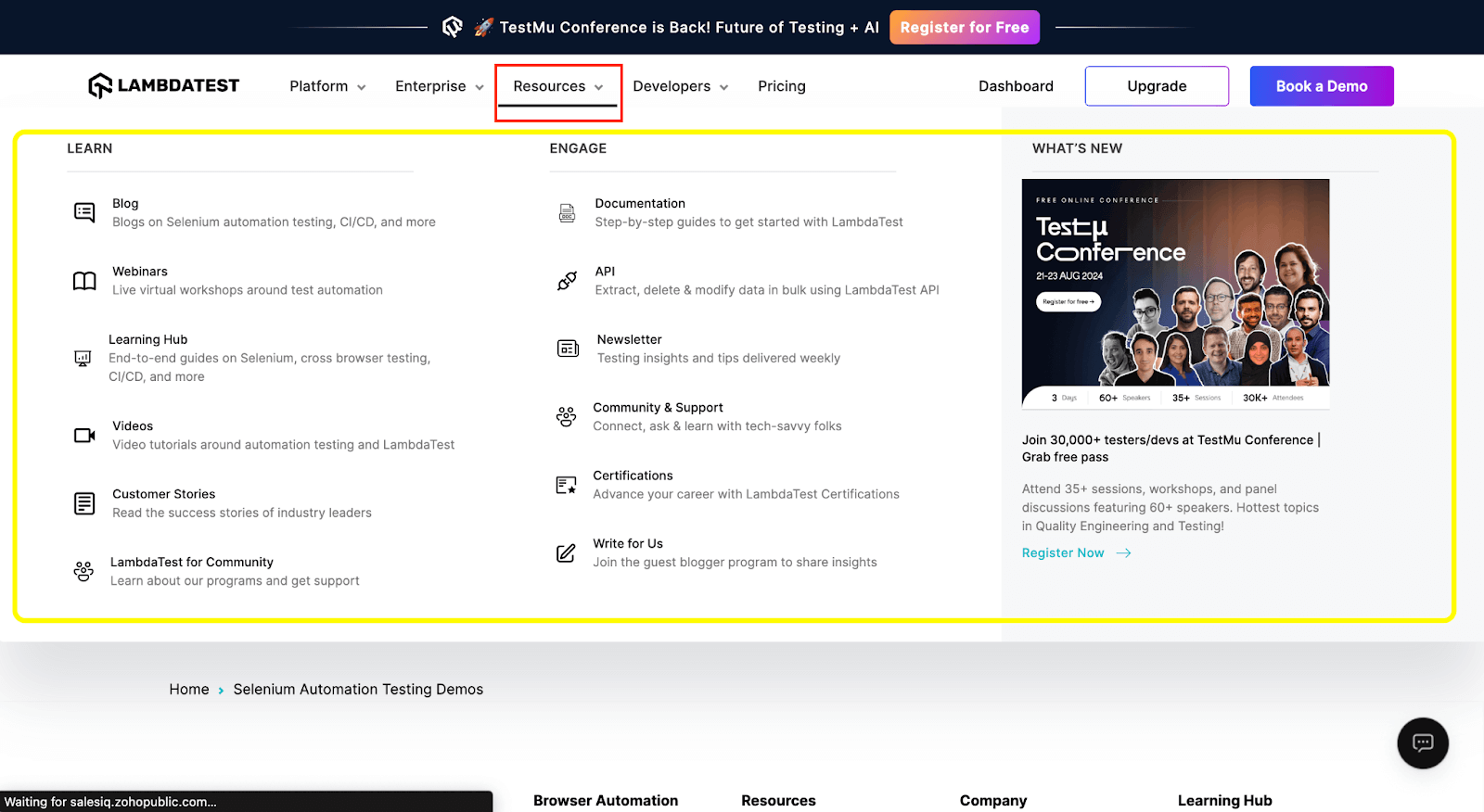1484x812 pixels.
Task: Open the Pricing page
Action: (782, 86)
